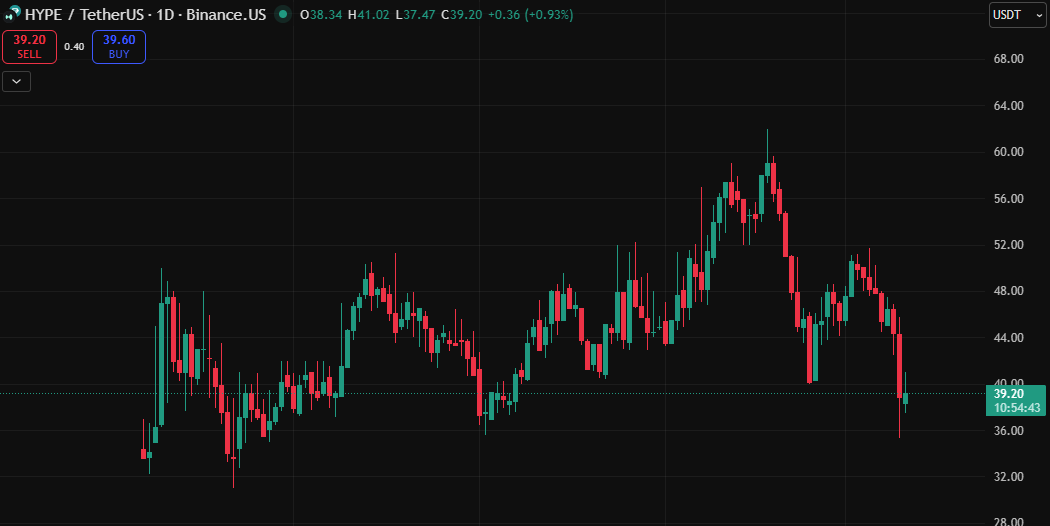
Task: Expand the indicator legend chevron below SELL
Action: tap(16, 82)
